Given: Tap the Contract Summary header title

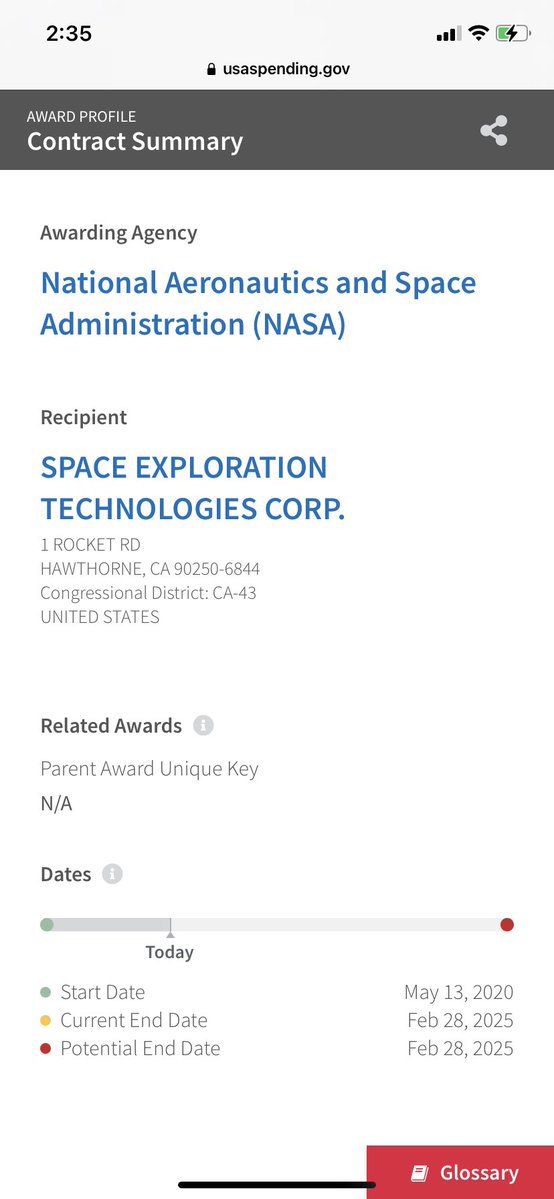Looking at the screenshot, I should point(135,141).
